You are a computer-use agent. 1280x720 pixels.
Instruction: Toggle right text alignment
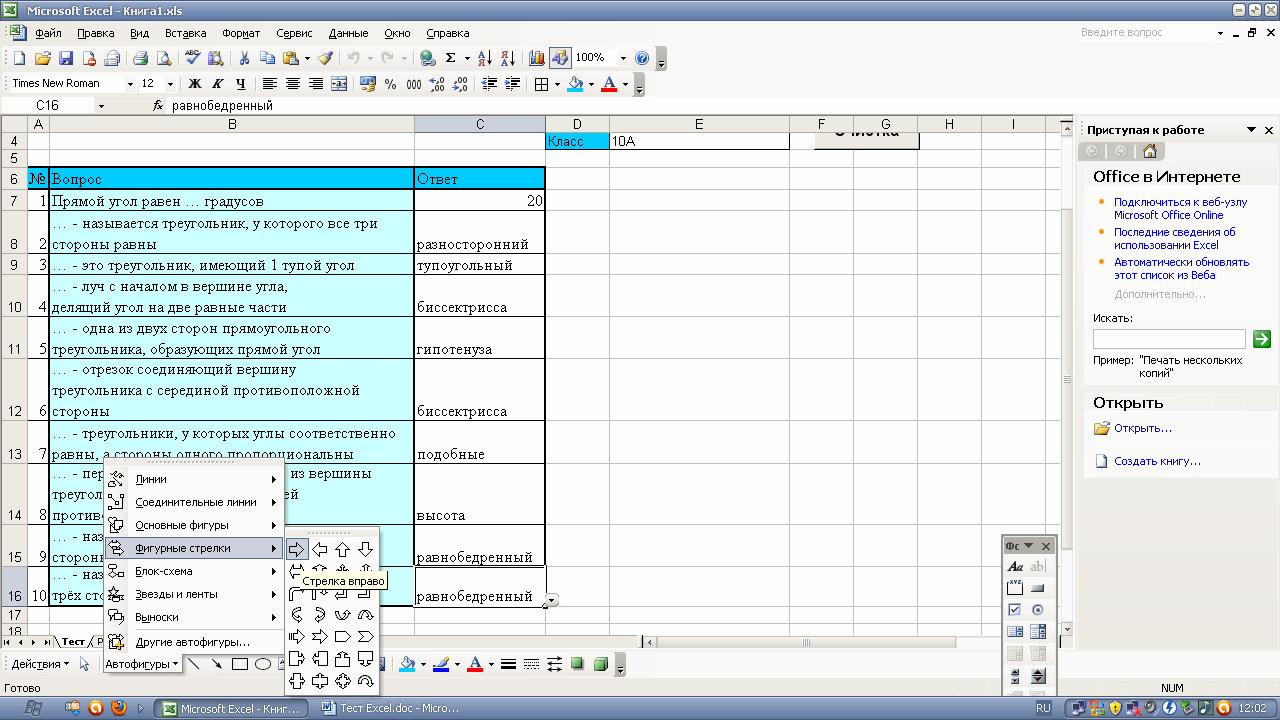pyautogui.click(x=316, y=84)
